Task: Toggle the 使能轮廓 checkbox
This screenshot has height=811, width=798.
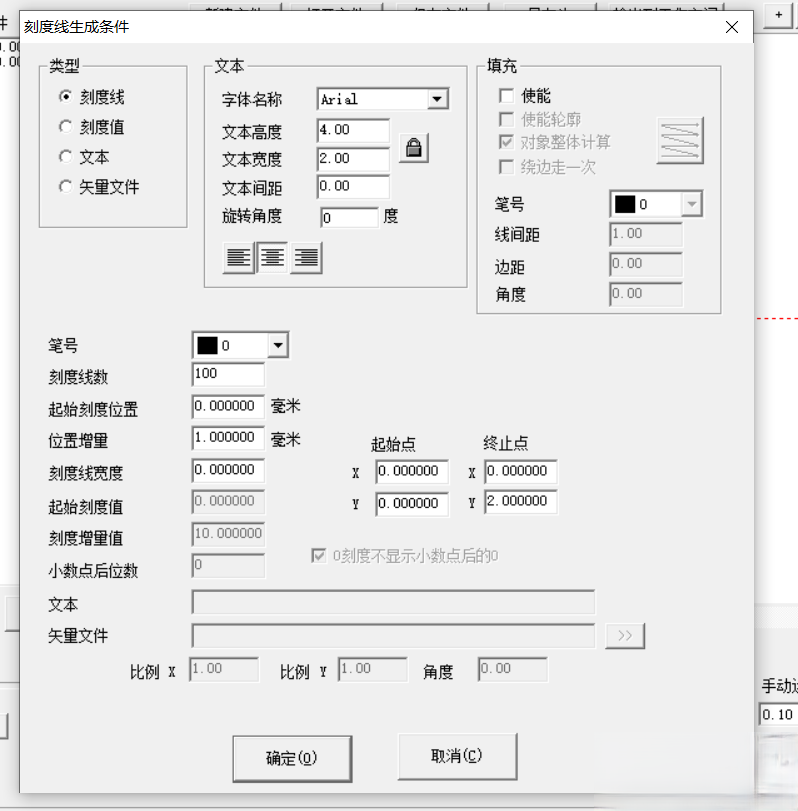Action: tap(506, 119)
